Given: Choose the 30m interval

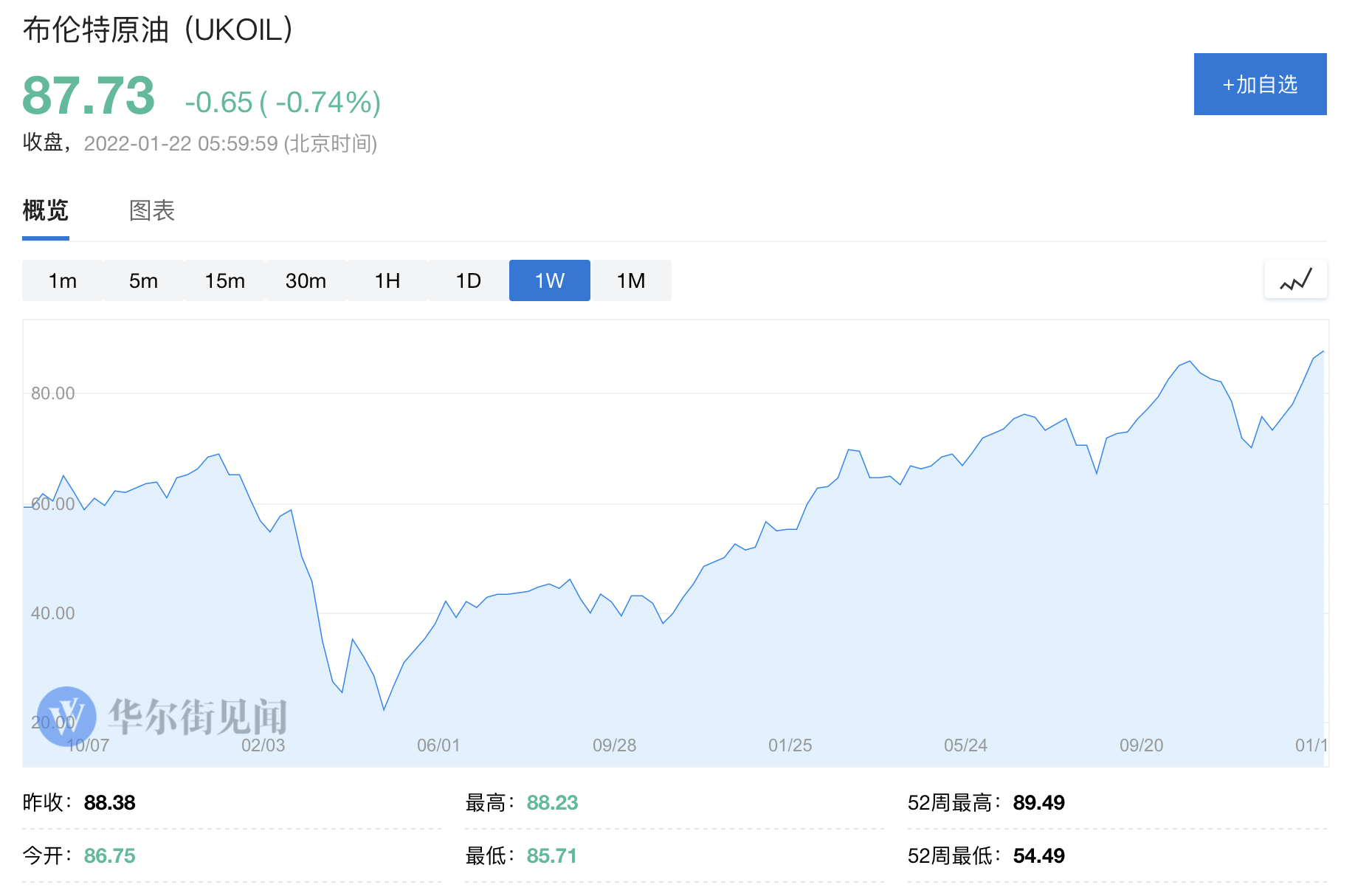Looking at the screenshot, I should point(306,280).
